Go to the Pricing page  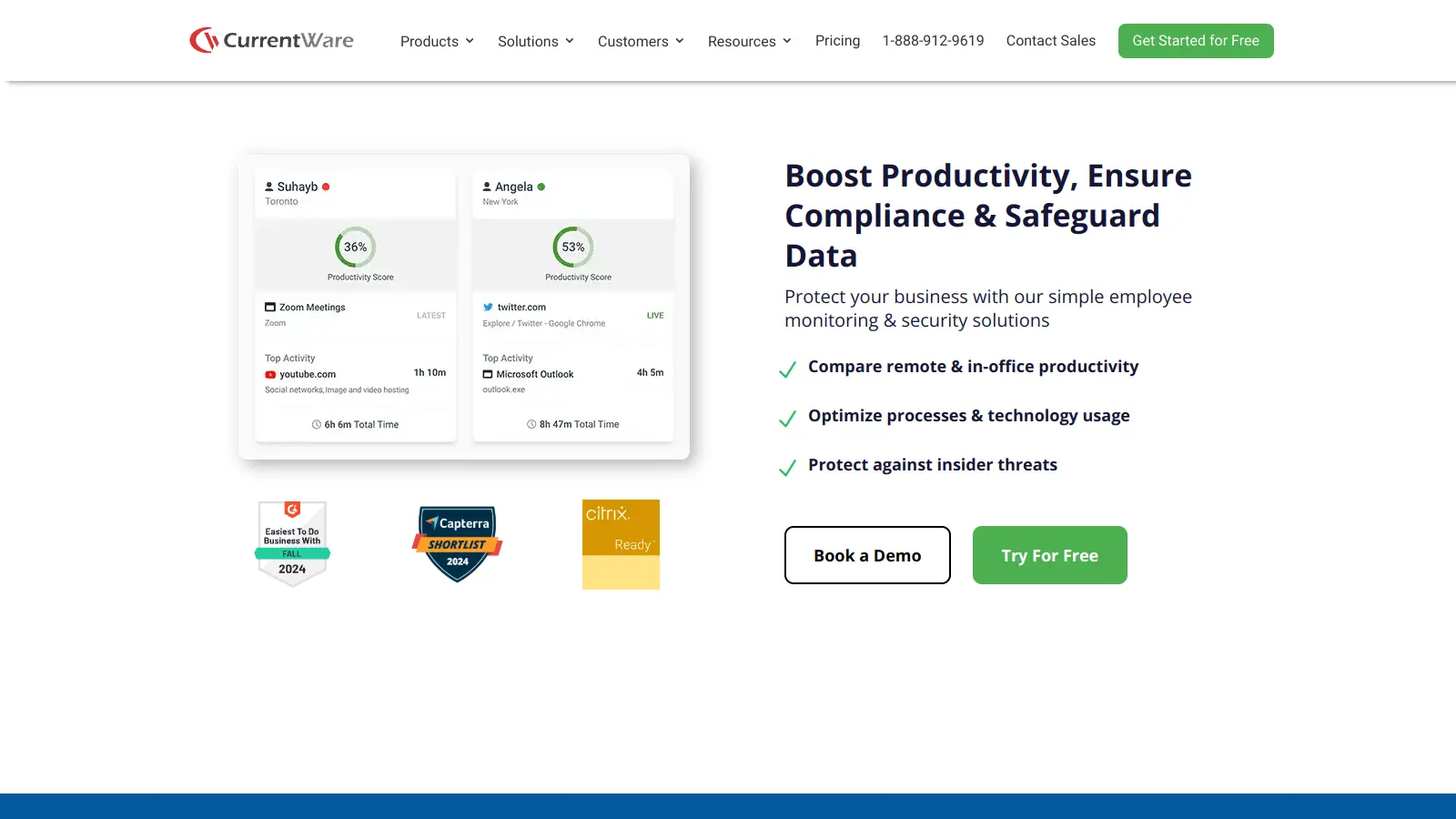(x=837, y=41)
